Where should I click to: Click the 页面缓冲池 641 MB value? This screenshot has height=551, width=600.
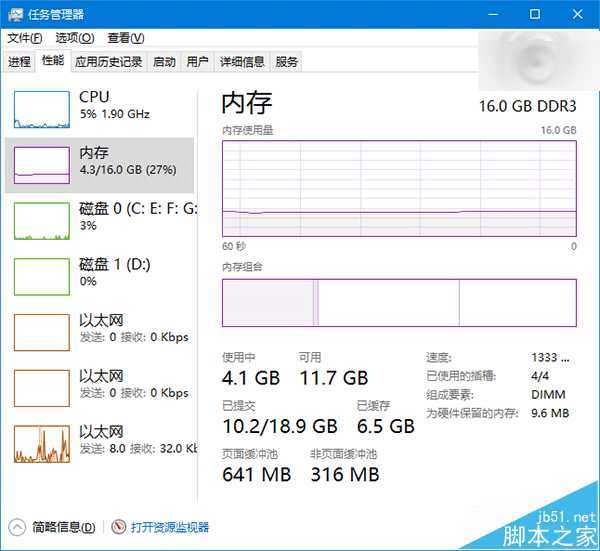click(256, 474)
